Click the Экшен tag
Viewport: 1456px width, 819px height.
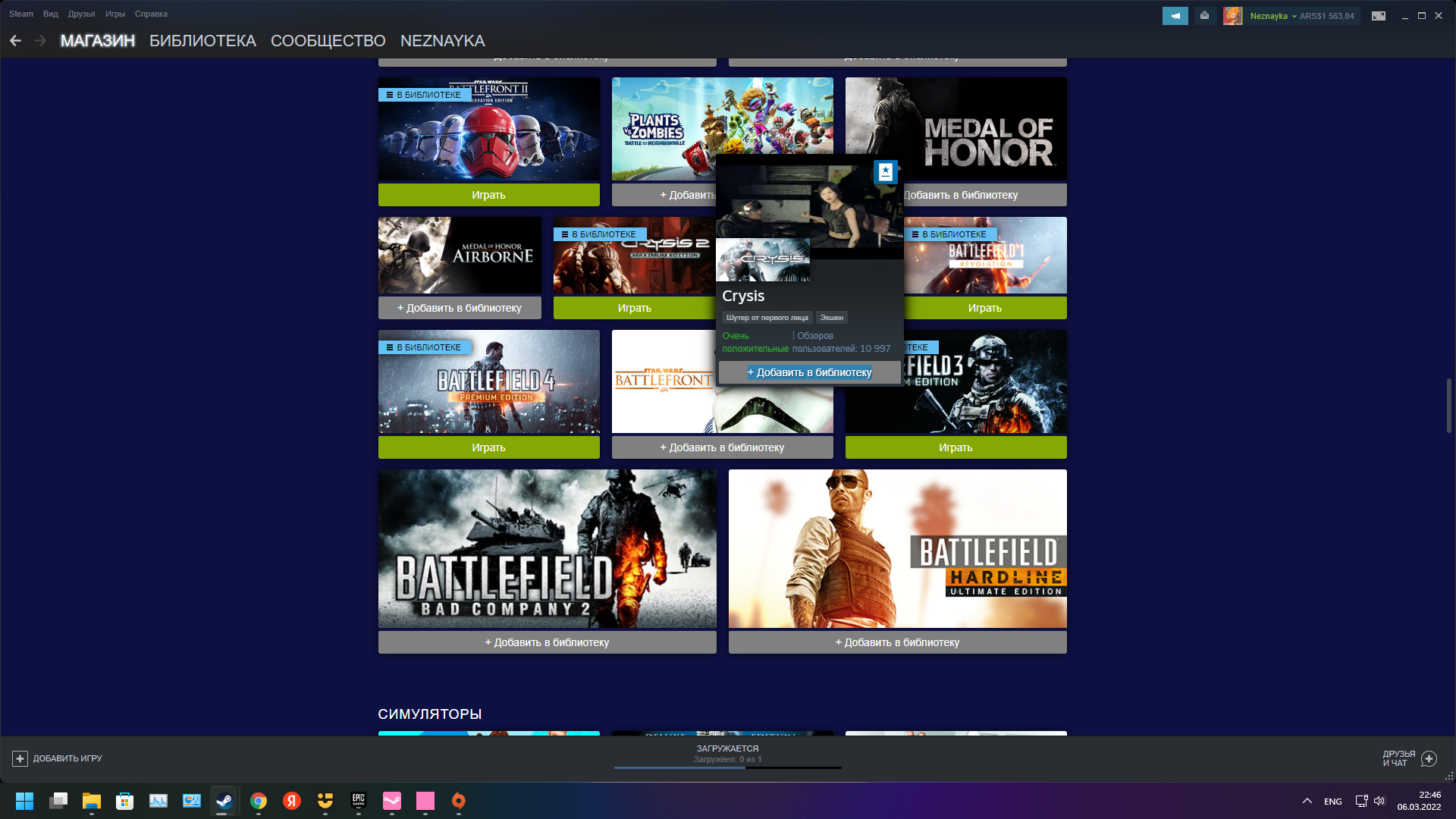click(831, 318)
